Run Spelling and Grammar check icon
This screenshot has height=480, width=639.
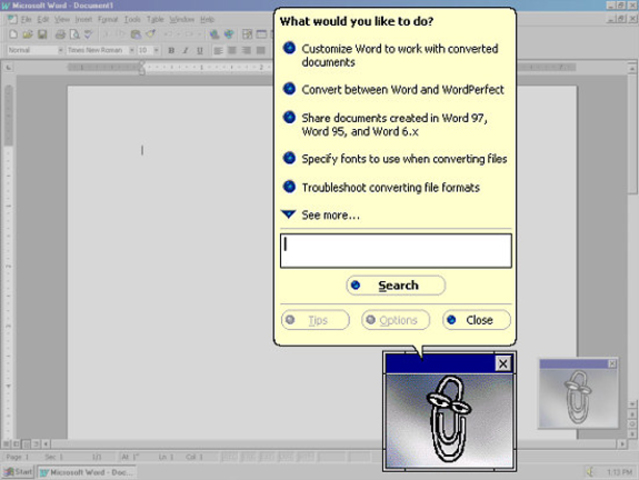point(88,35)
